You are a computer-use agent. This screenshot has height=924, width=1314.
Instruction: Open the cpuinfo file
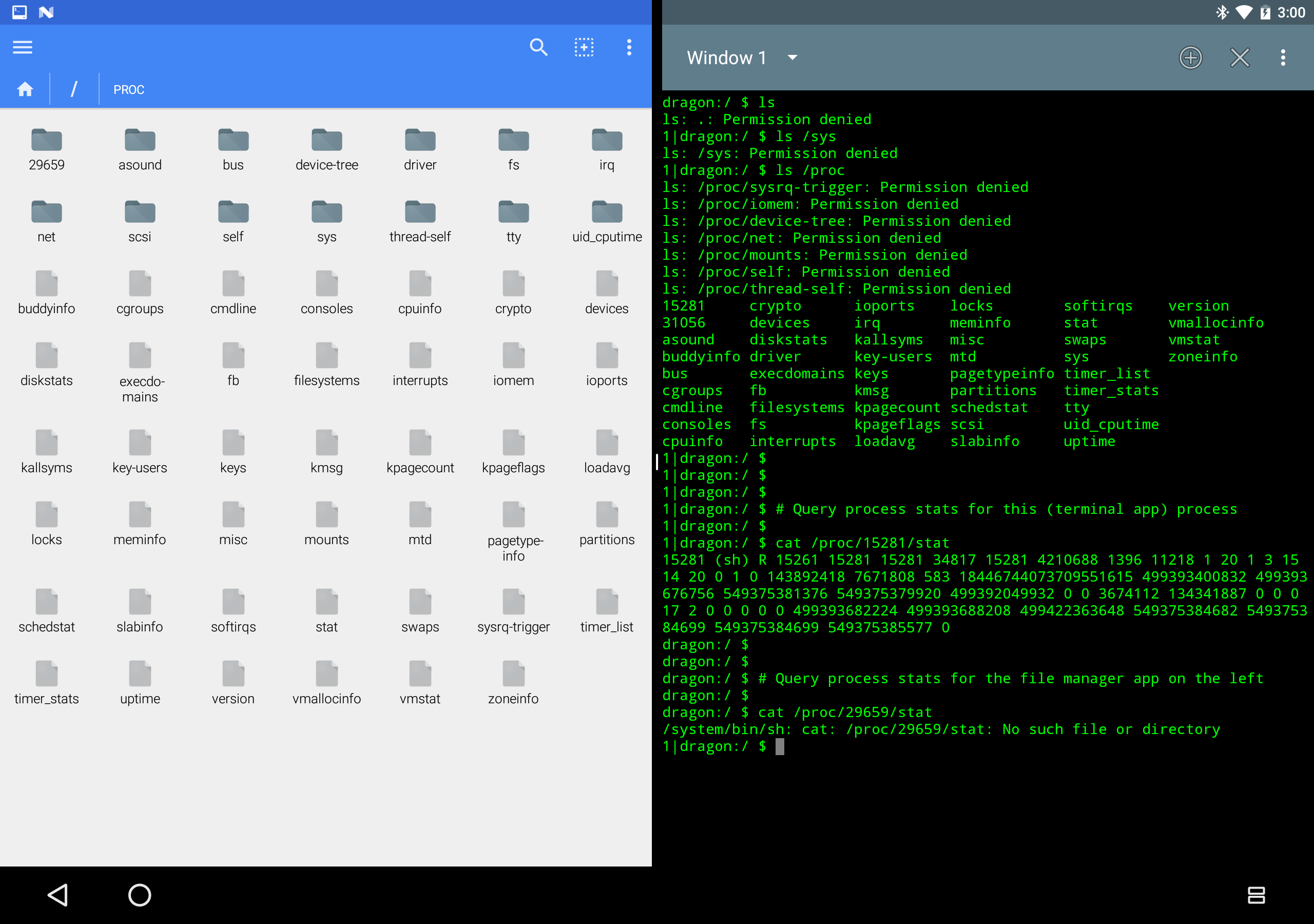[x=419, y=293]
